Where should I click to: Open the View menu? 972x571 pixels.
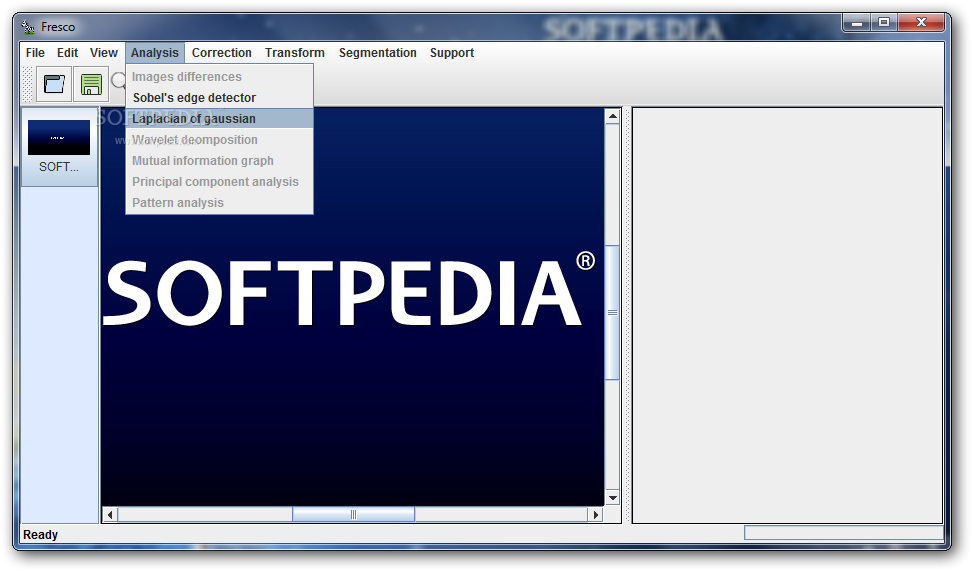104,53
